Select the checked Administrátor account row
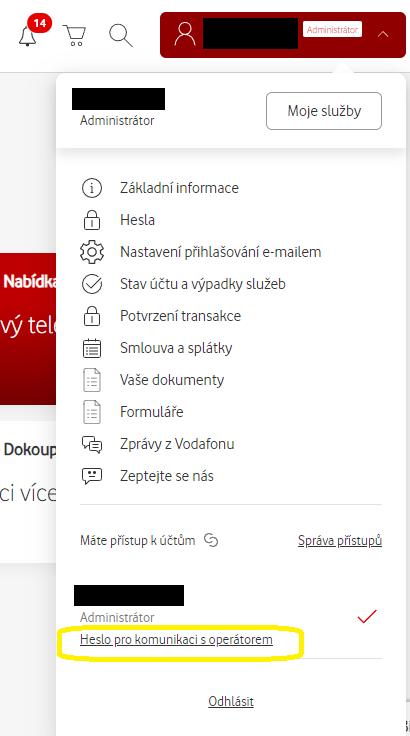Image resolution: width=410 pixels, height=736 pixels. (x=230, y=616)
